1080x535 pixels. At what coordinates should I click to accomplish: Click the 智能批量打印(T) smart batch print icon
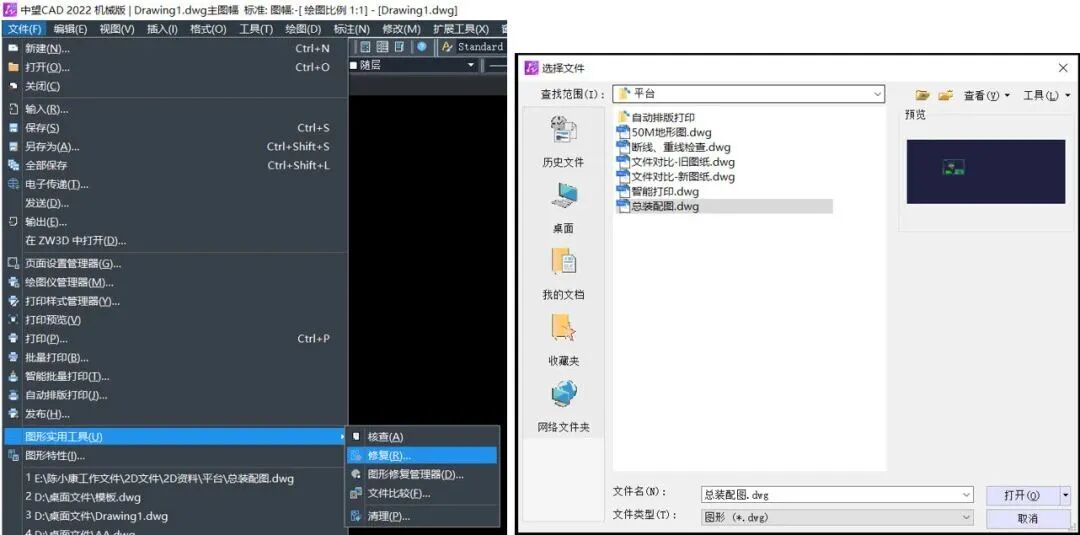click(13, 377)
